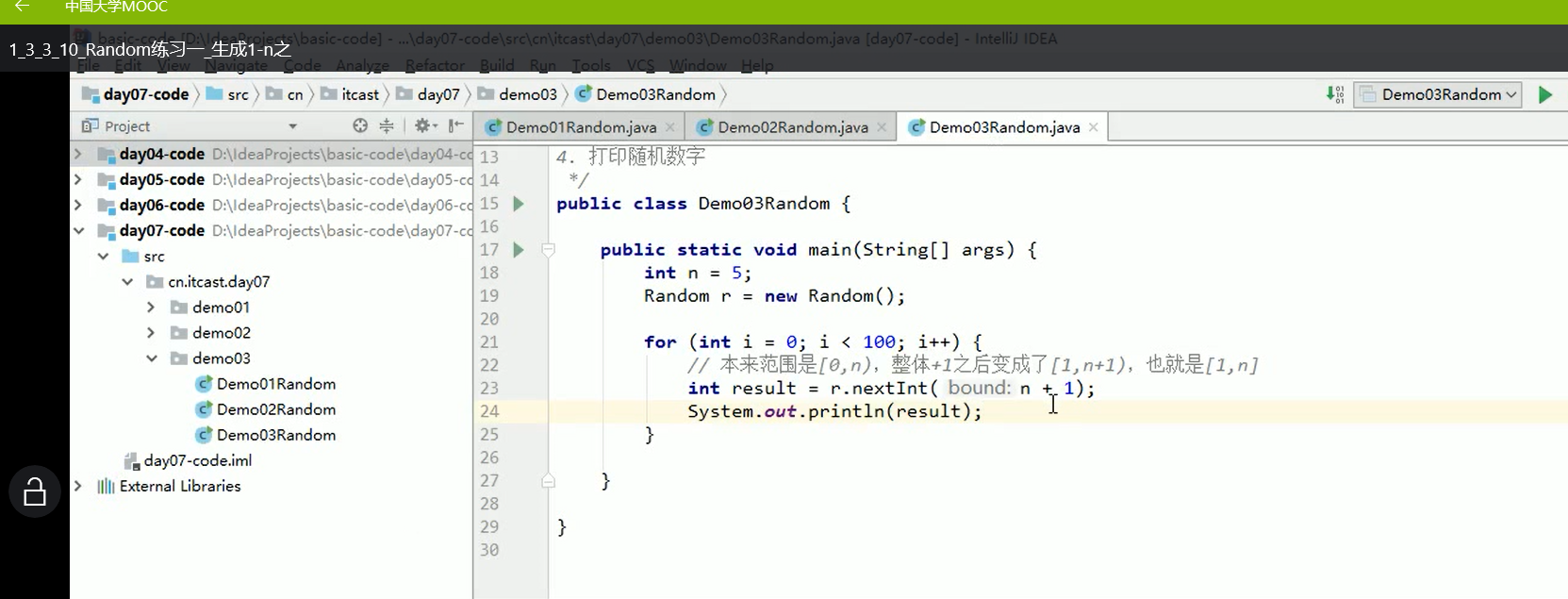Collapse the src folder
The height and width of the screenshot is (599, 1568).
pyautogui.click(x=103, y=256)
